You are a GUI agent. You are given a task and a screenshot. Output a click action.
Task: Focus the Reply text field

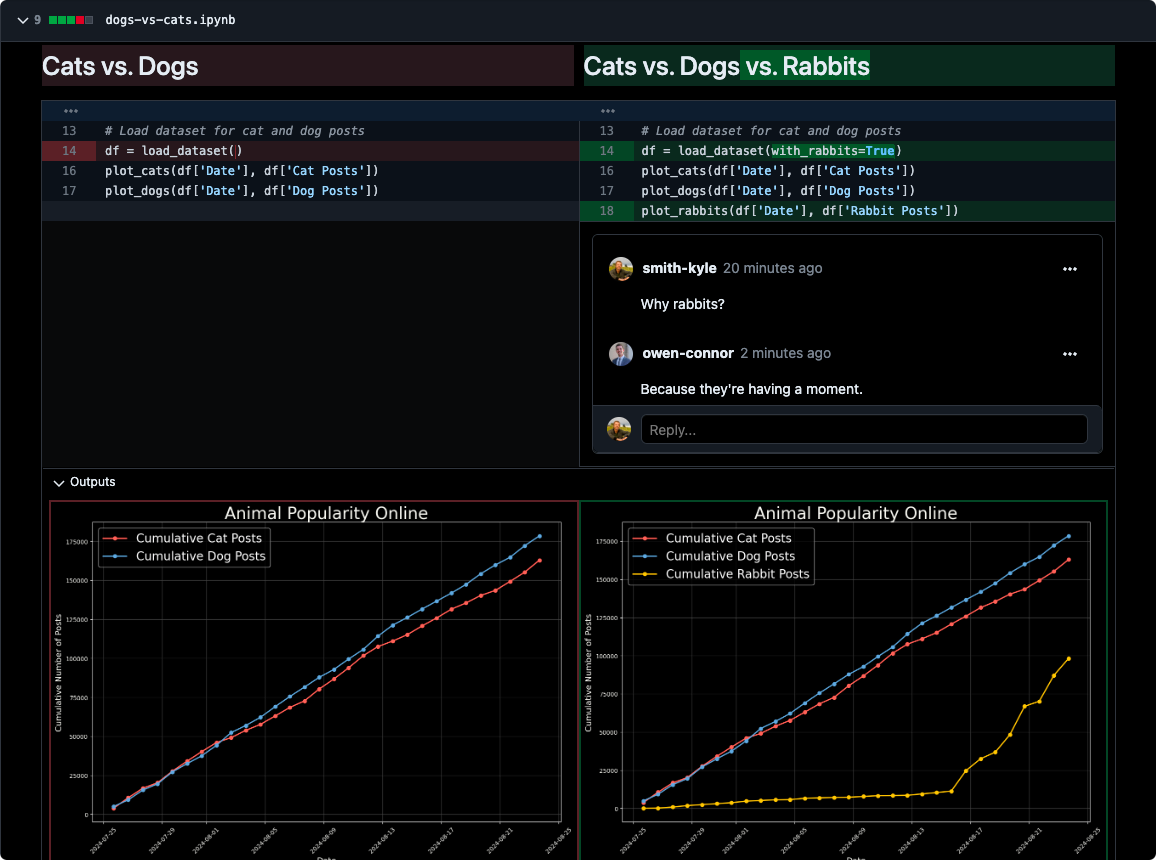pos(863,430)
